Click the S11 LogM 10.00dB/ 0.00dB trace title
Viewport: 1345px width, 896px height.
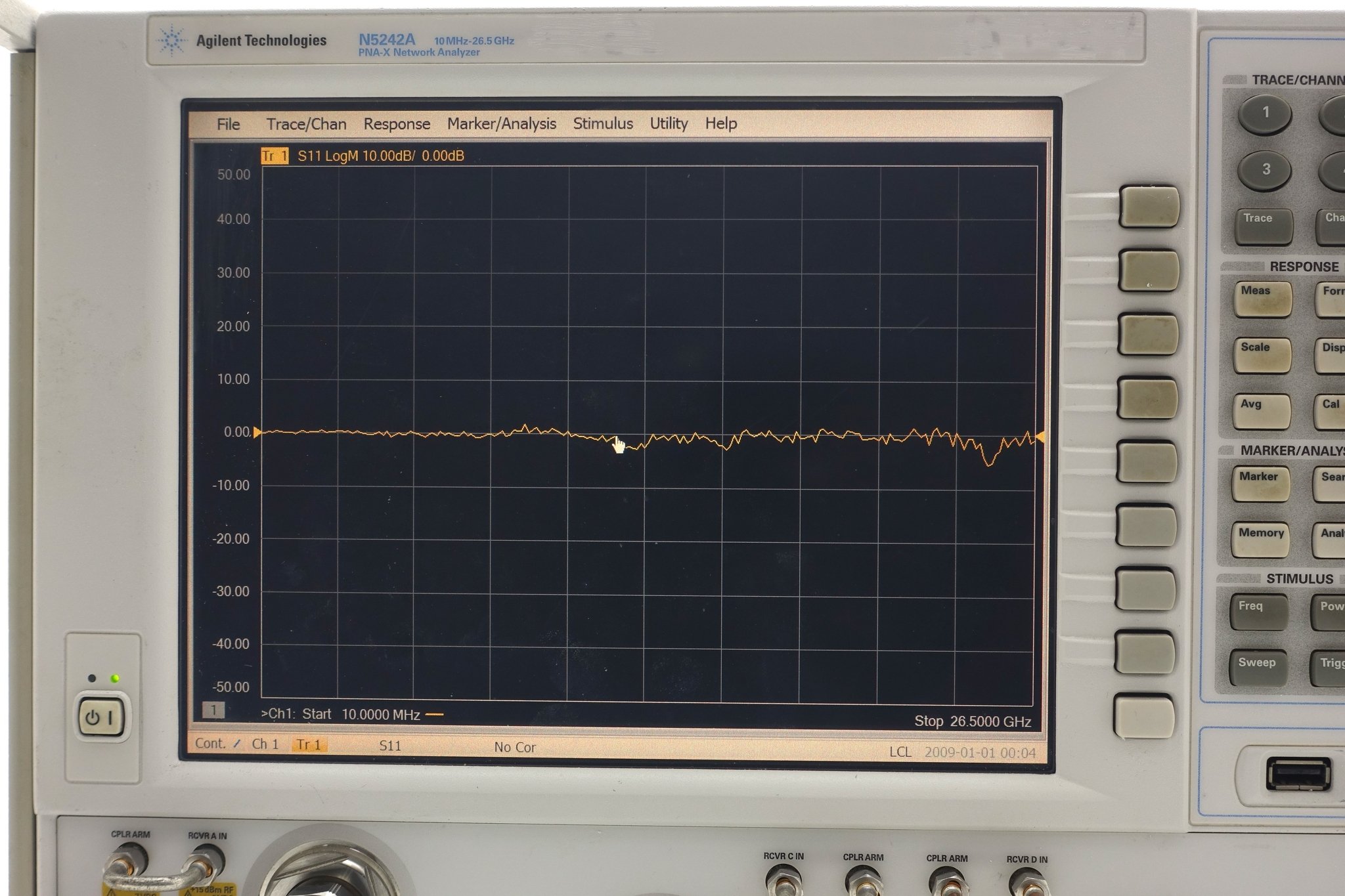(381, 156)
